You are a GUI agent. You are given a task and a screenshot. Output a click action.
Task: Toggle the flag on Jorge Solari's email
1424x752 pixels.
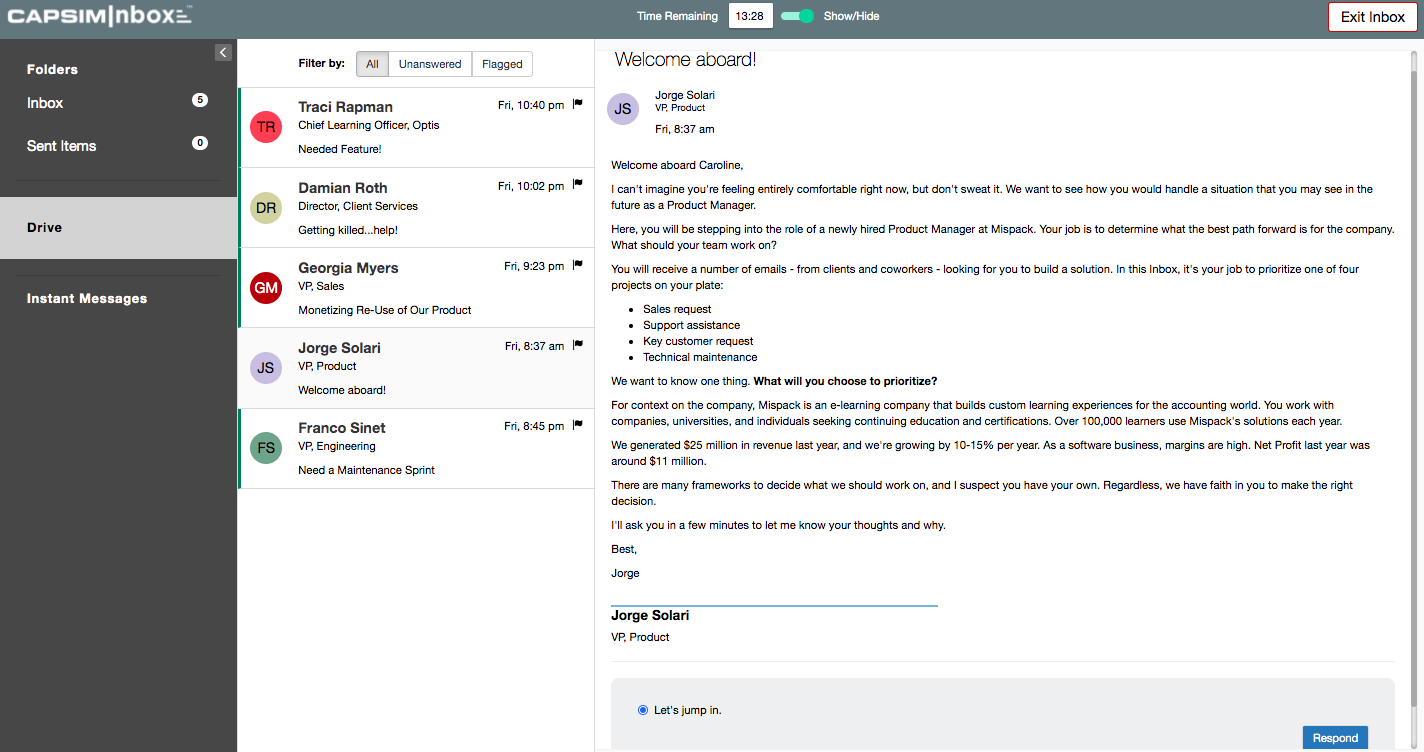pos(578,345)
